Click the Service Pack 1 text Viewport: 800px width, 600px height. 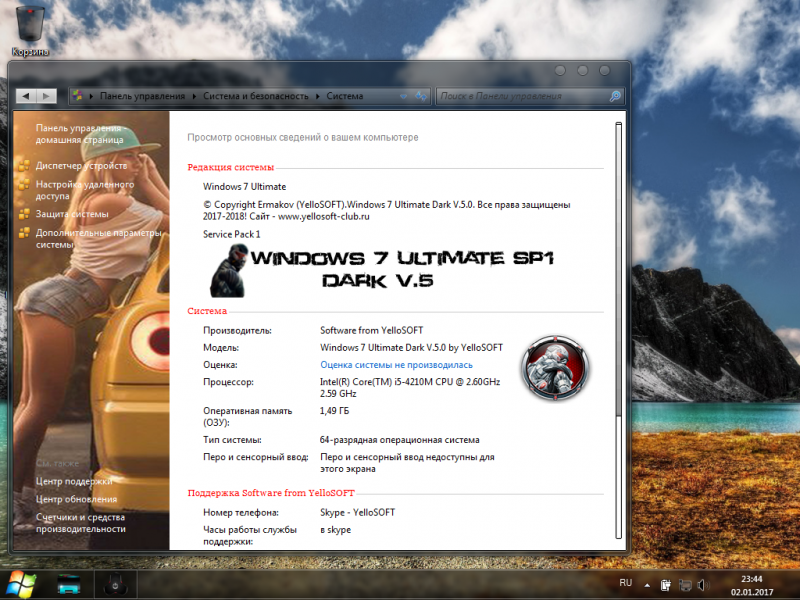point(232,234)
